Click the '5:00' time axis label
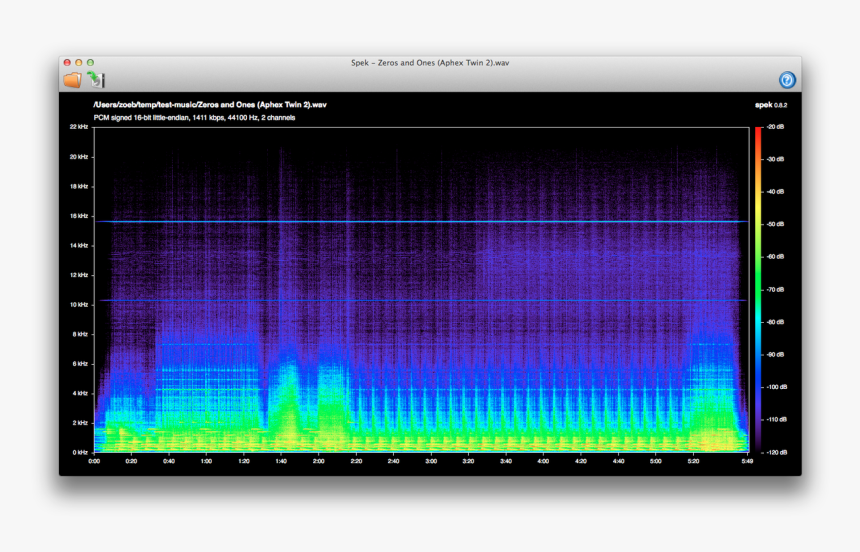 pyautogui.click(x=655, y=461)
